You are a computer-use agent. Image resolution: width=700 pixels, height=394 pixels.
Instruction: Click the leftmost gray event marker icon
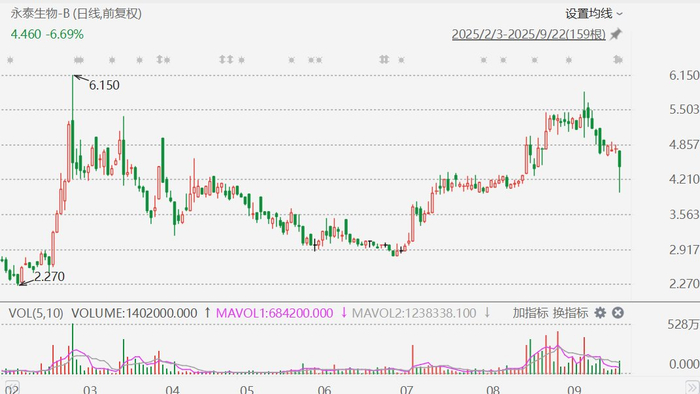coord(10,59)
